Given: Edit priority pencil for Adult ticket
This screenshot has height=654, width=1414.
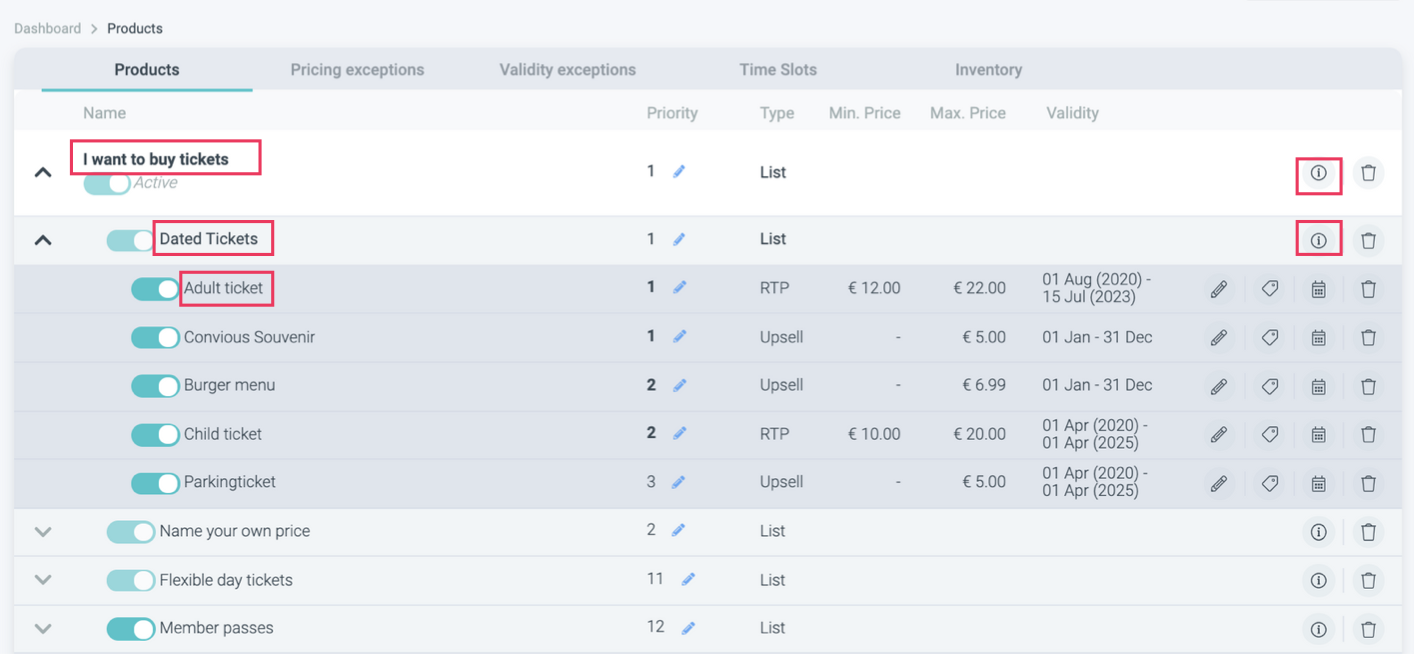Looking at the screenshot, I should click(x=680, y=287).
